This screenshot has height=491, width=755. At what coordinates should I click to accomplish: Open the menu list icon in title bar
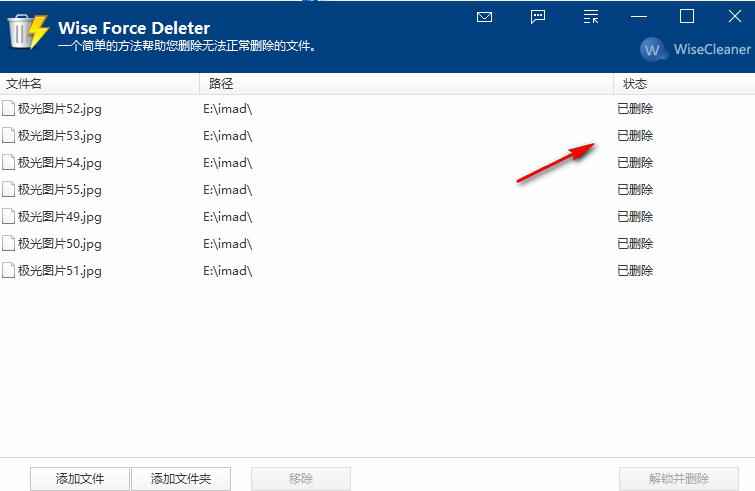tap(591, 17)
